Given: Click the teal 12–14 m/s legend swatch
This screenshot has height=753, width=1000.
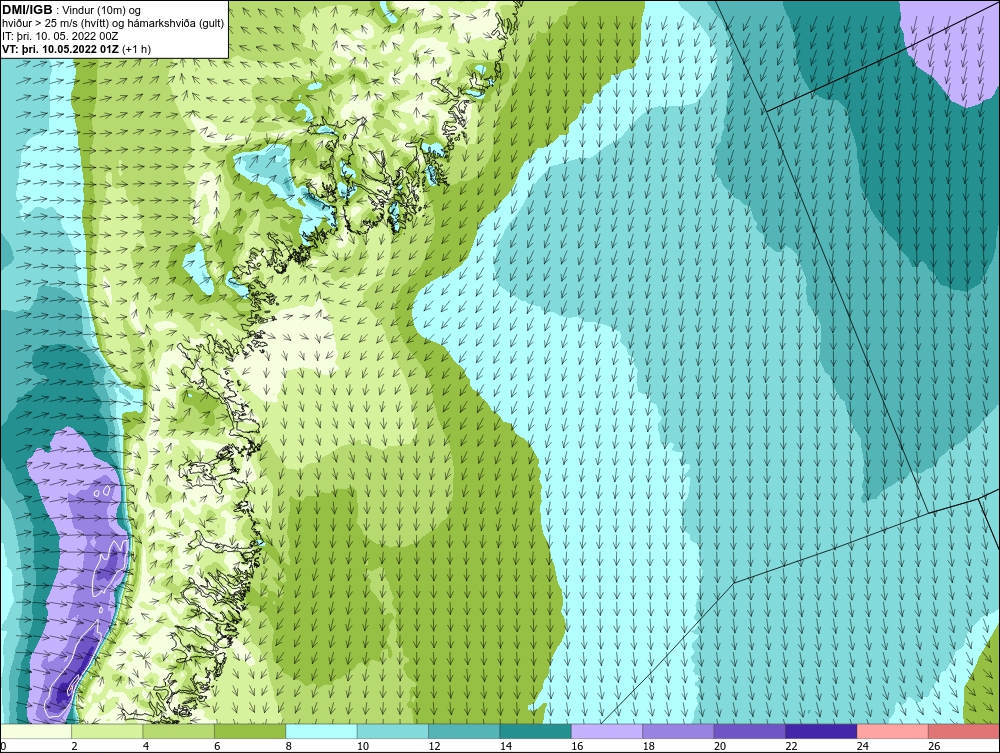Looking at the screenshot, I should (464, 731).
